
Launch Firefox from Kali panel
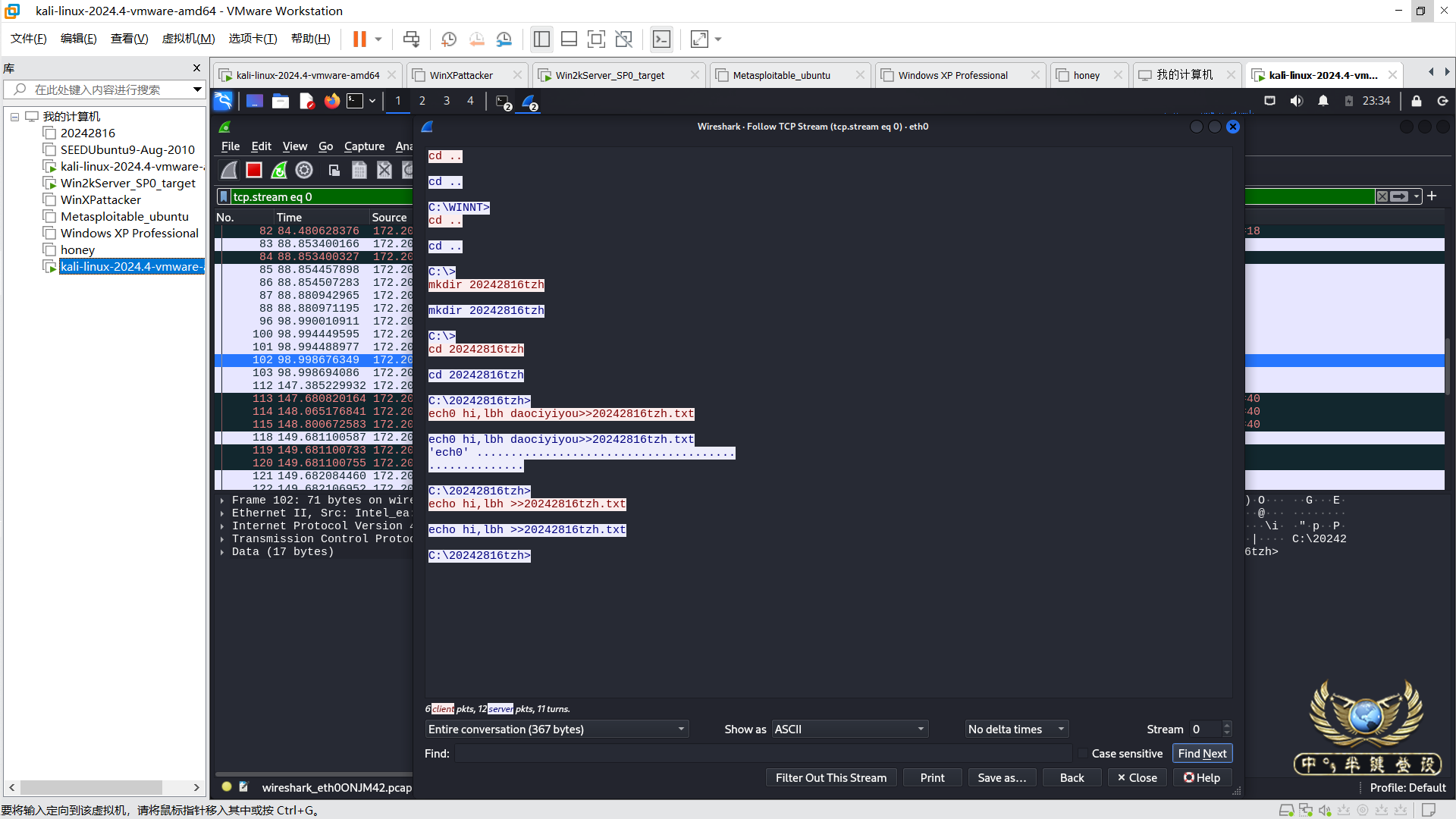click(x=331, y=101)
